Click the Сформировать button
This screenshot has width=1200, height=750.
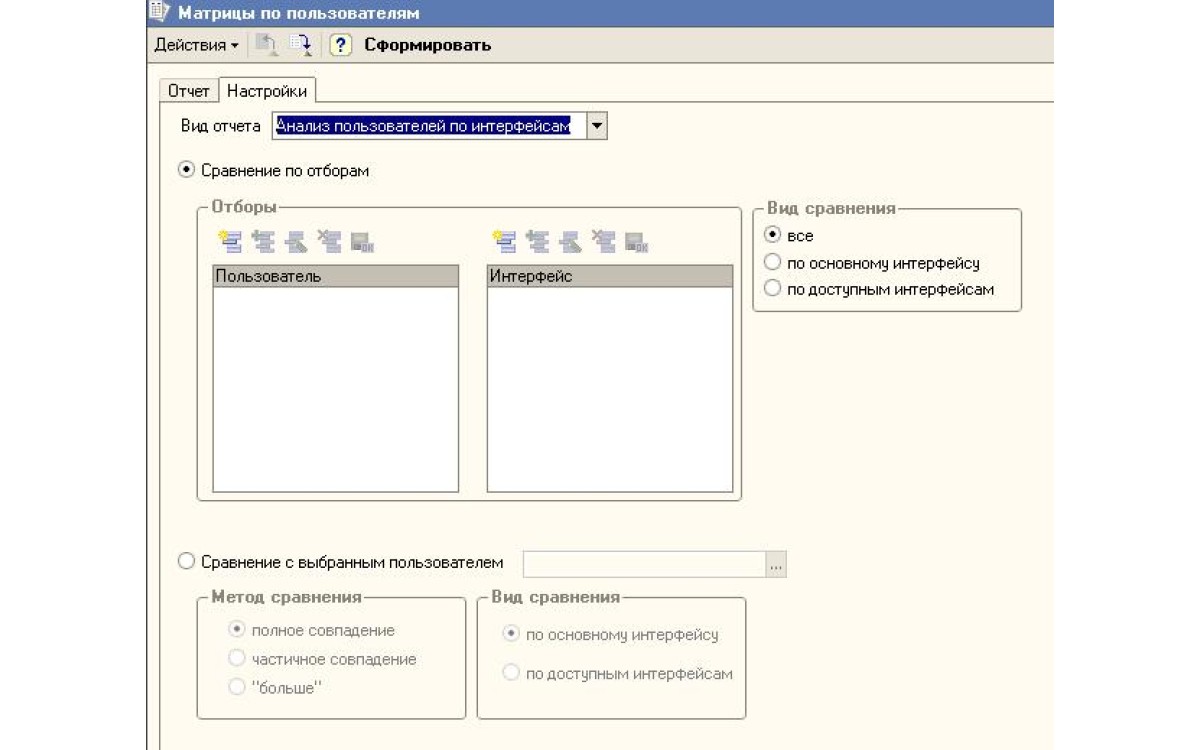tap(427, 45)
